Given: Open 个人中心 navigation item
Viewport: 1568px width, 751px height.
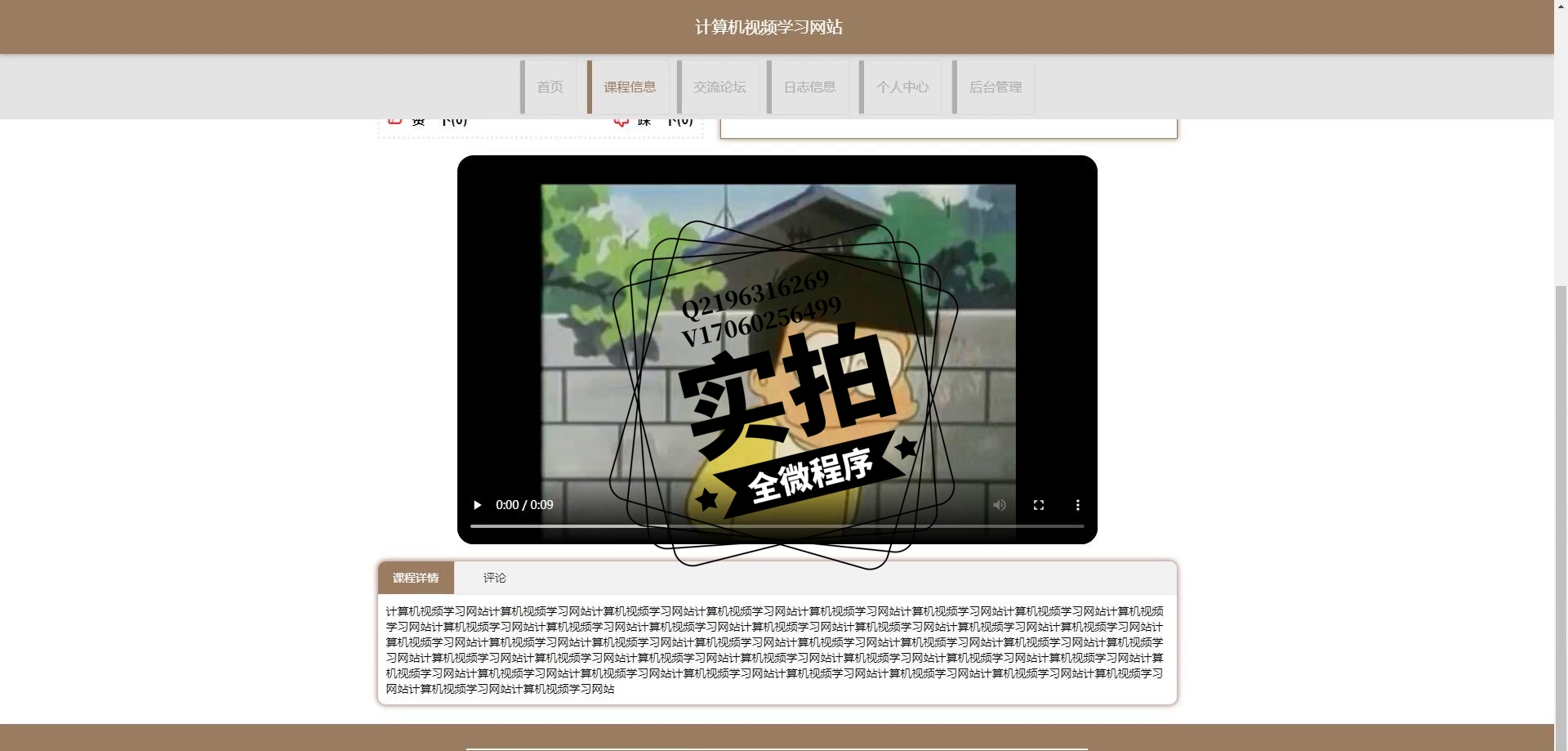Looking at the screenshot, I should point(901,87).
